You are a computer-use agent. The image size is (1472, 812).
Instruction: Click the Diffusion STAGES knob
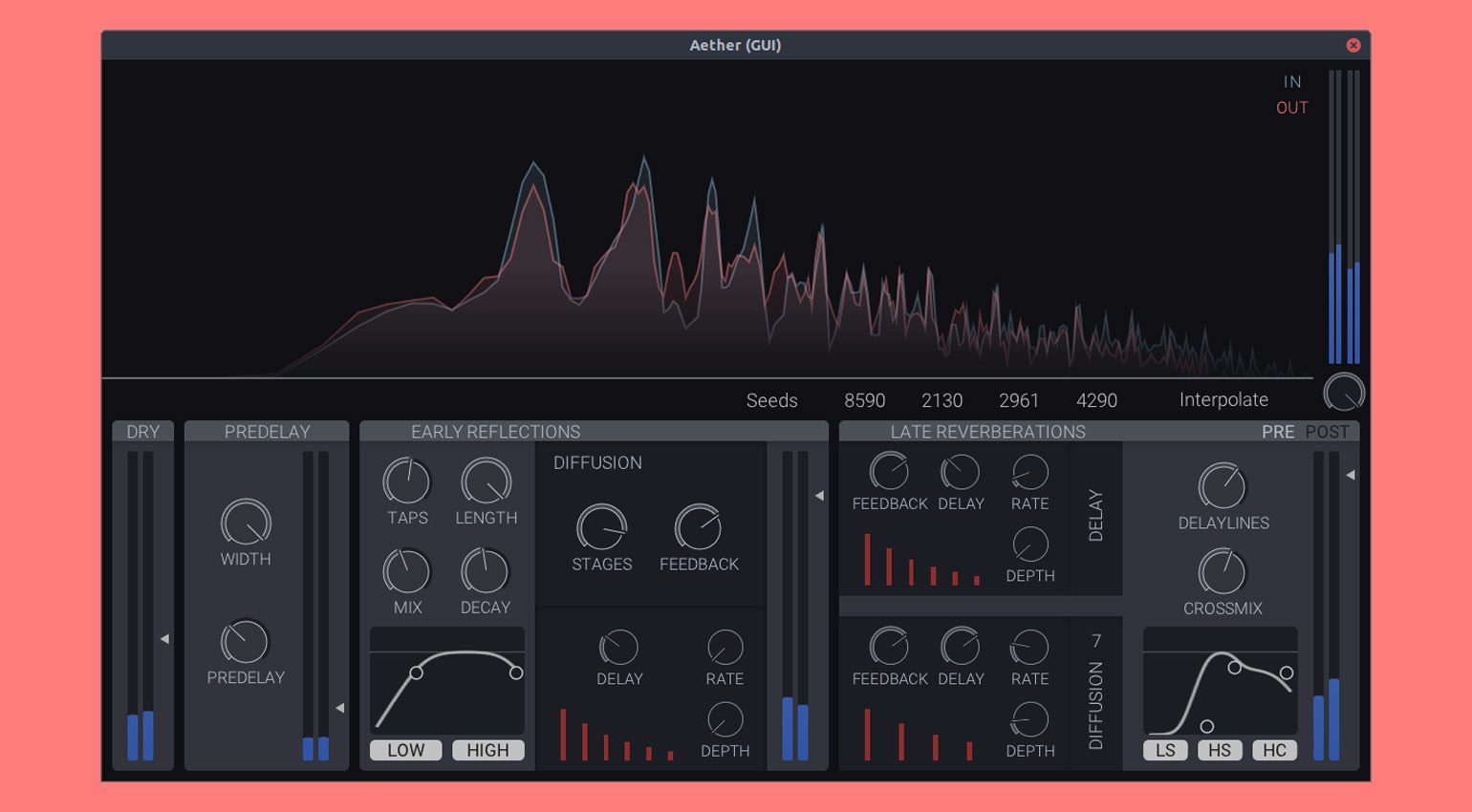coord(601,528)
